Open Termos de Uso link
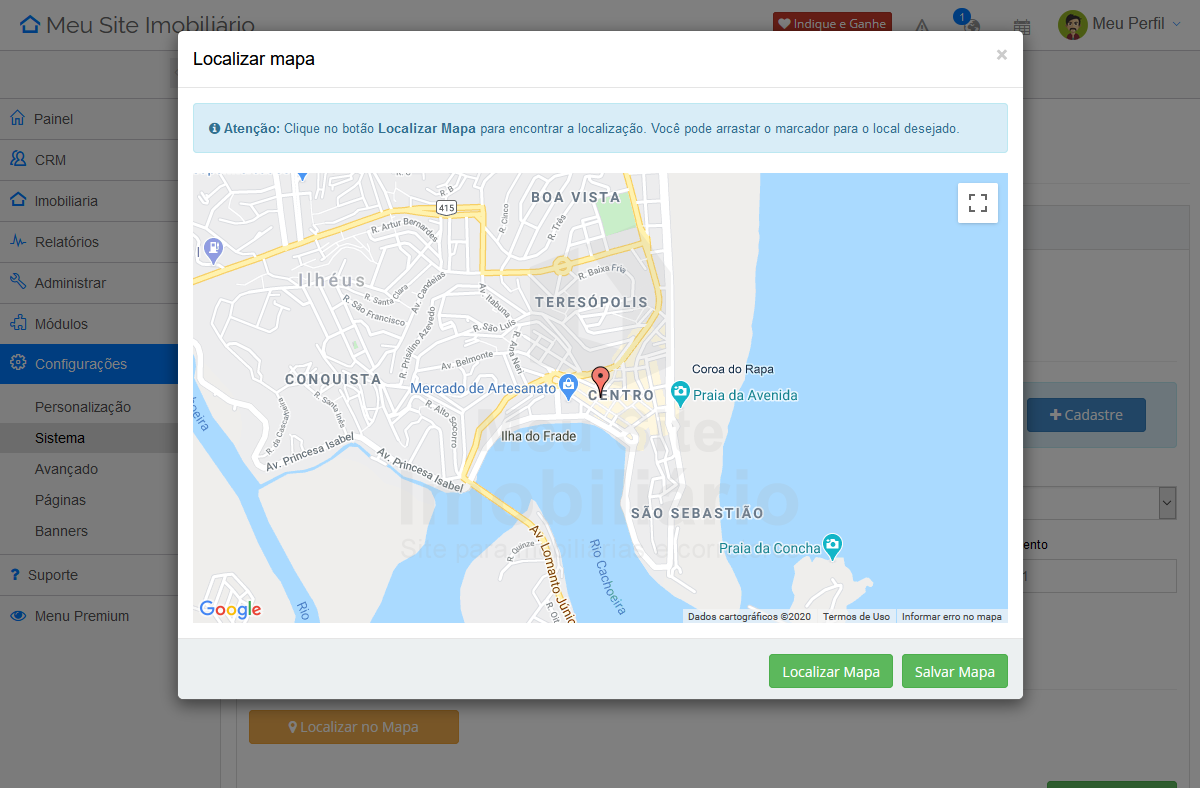 856,617
